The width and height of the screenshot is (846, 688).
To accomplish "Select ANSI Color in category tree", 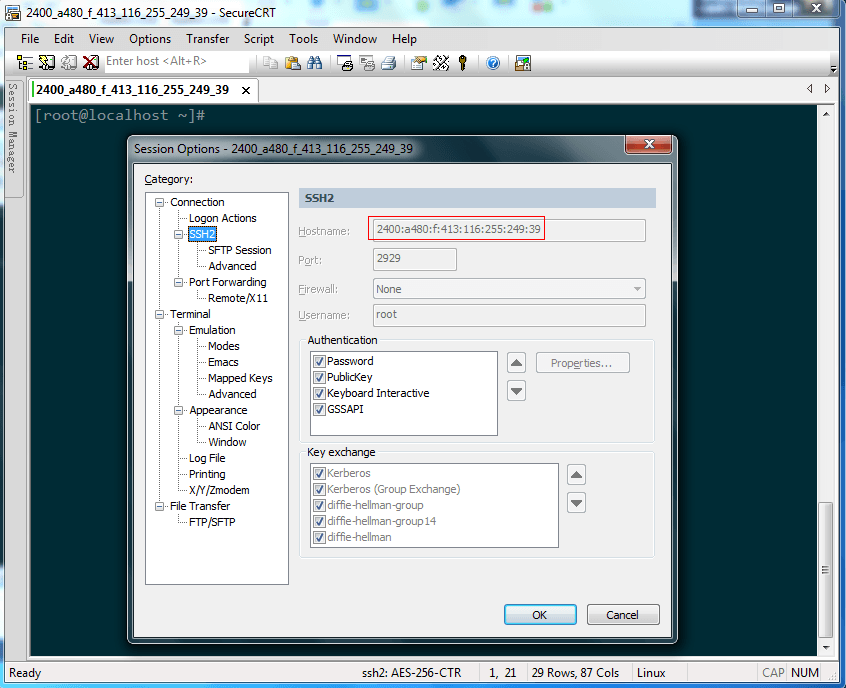I will pos(234,426).
